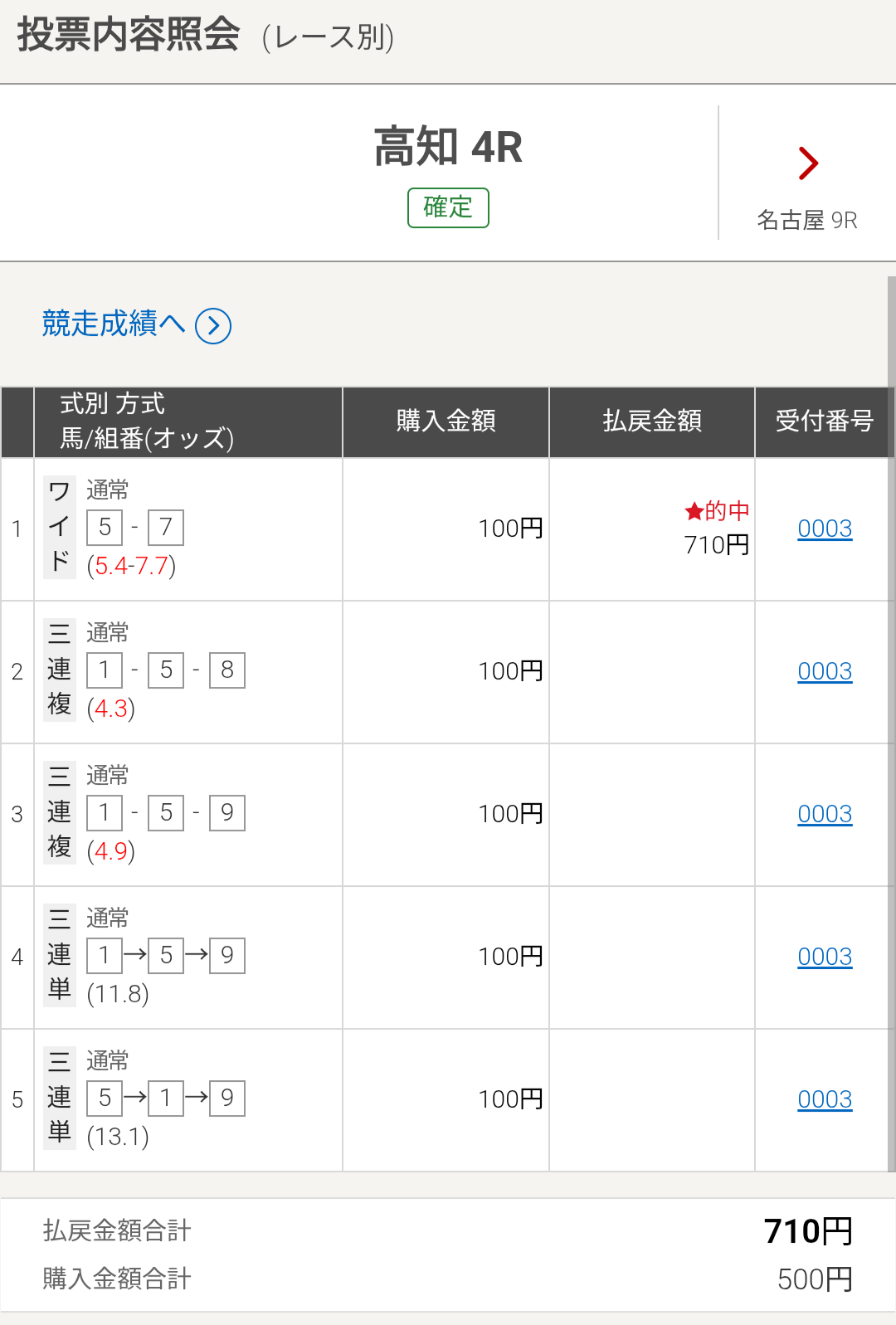Go to 名古屋 9R race

click(x=806, y=220)
